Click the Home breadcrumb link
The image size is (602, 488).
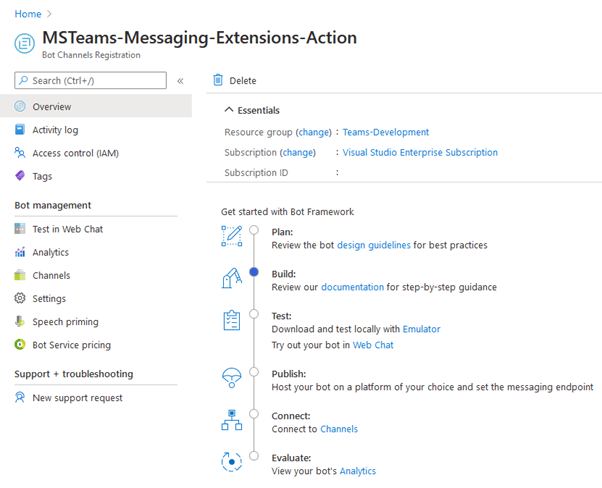[27, 14]
